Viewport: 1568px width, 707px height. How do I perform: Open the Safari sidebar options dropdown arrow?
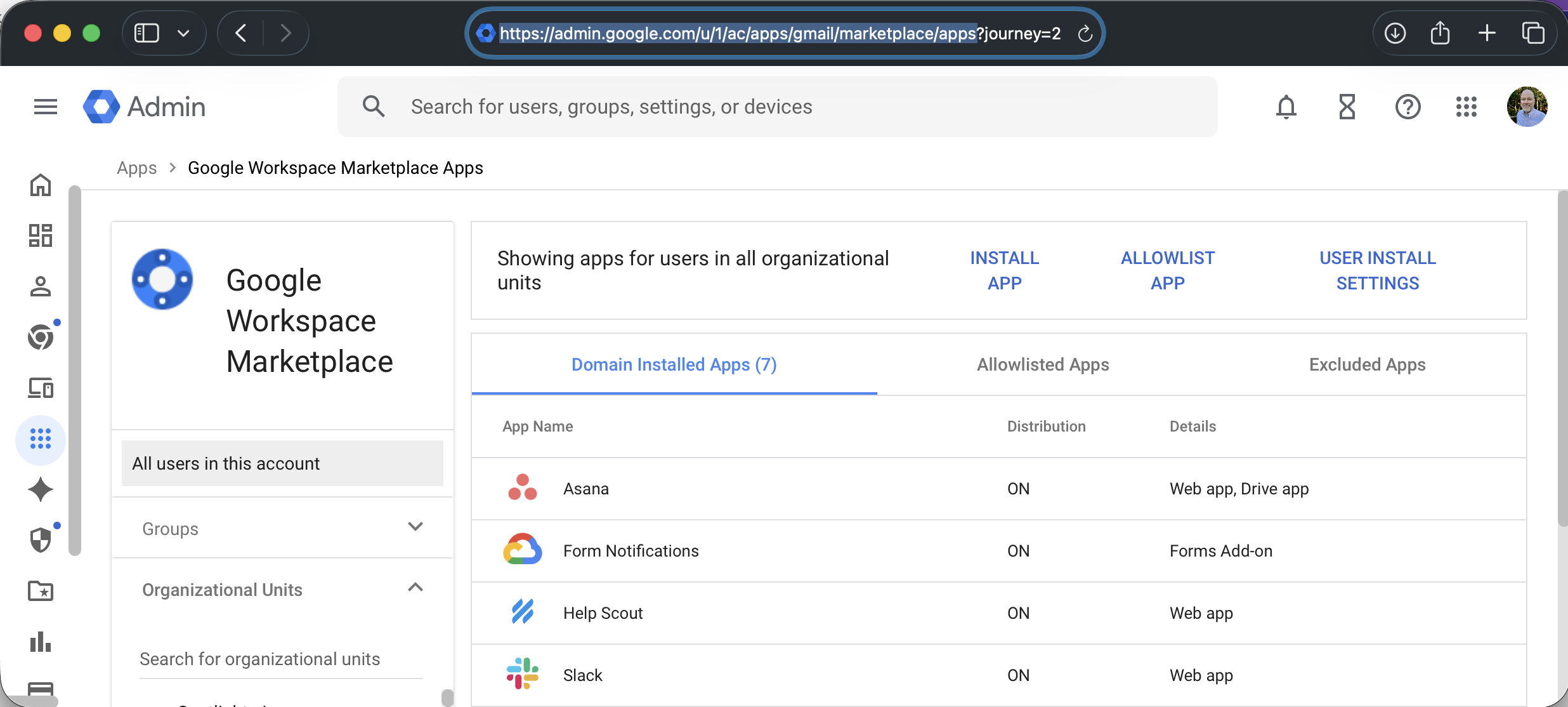tap(183, 33)
